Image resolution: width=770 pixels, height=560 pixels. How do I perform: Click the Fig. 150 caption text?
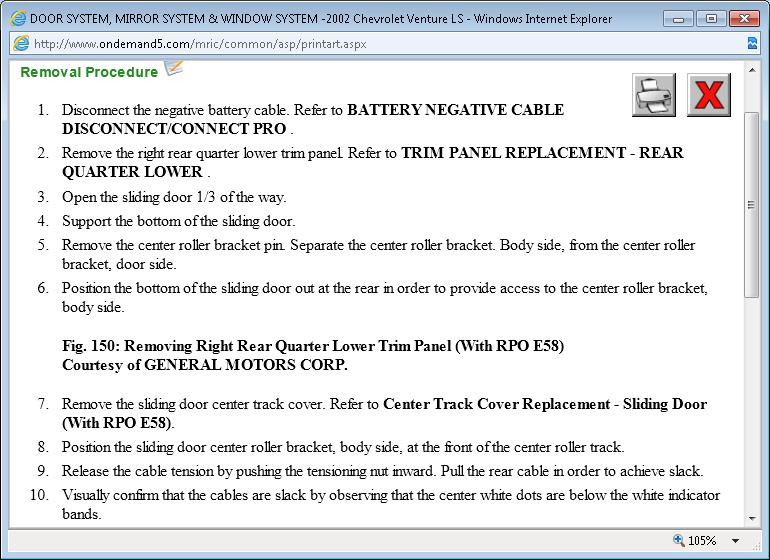pyautogui.click(x=313, y=346)
